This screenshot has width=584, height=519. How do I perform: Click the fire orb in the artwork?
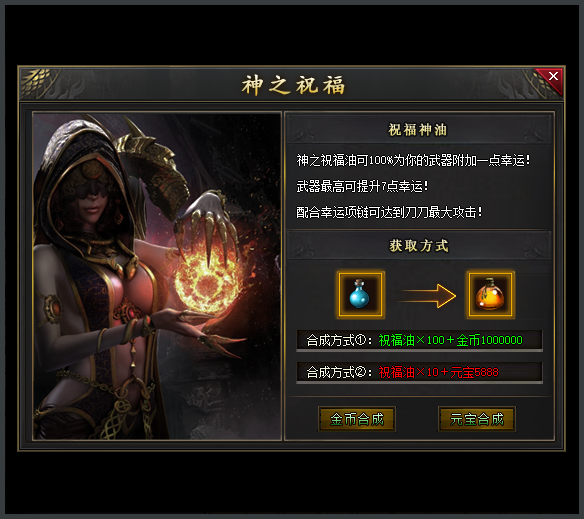[206, 278]
